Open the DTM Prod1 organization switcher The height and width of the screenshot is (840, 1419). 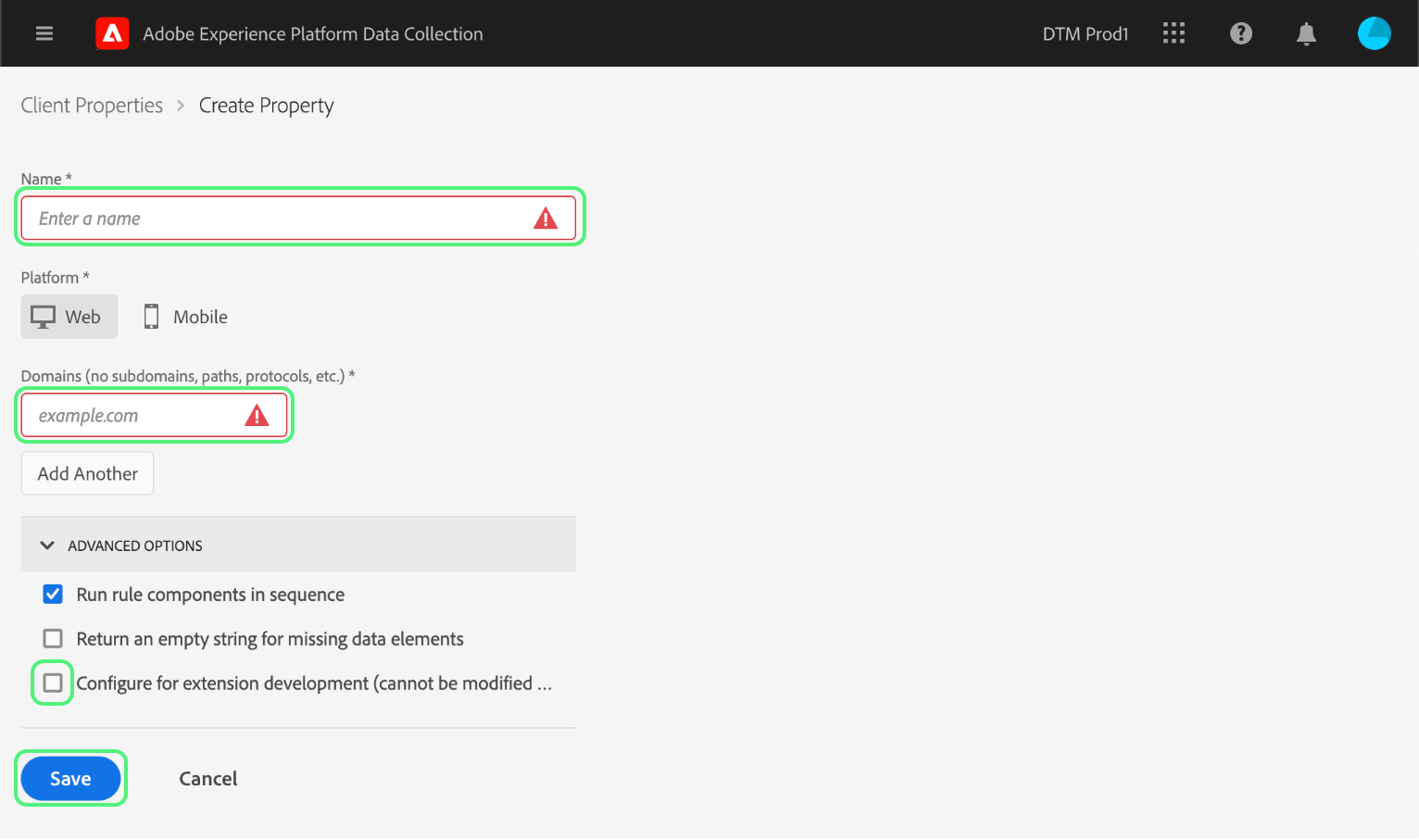point(1085,34)
